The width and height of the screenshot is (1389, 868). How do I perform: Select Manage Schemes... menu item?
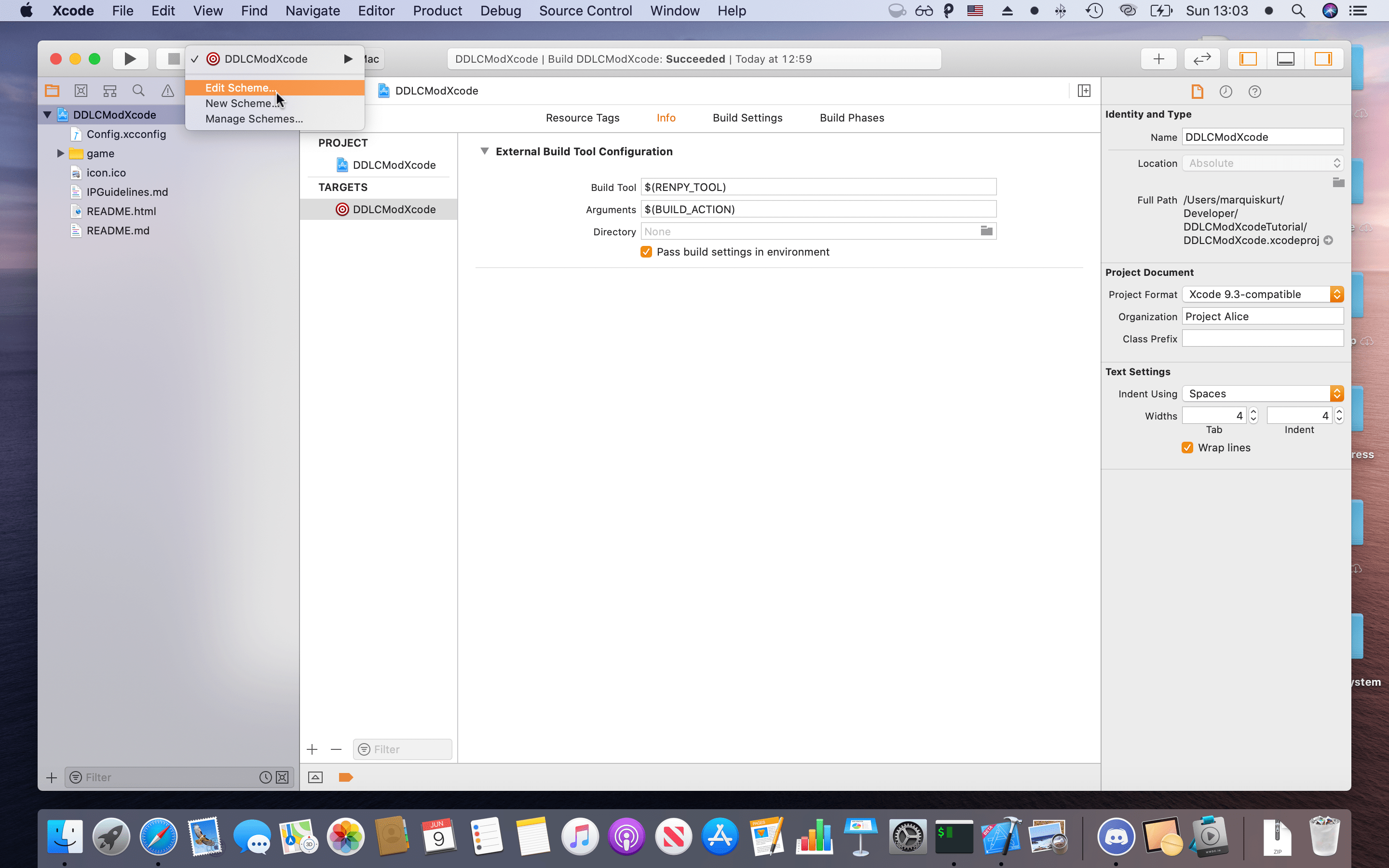coord(275,119)
